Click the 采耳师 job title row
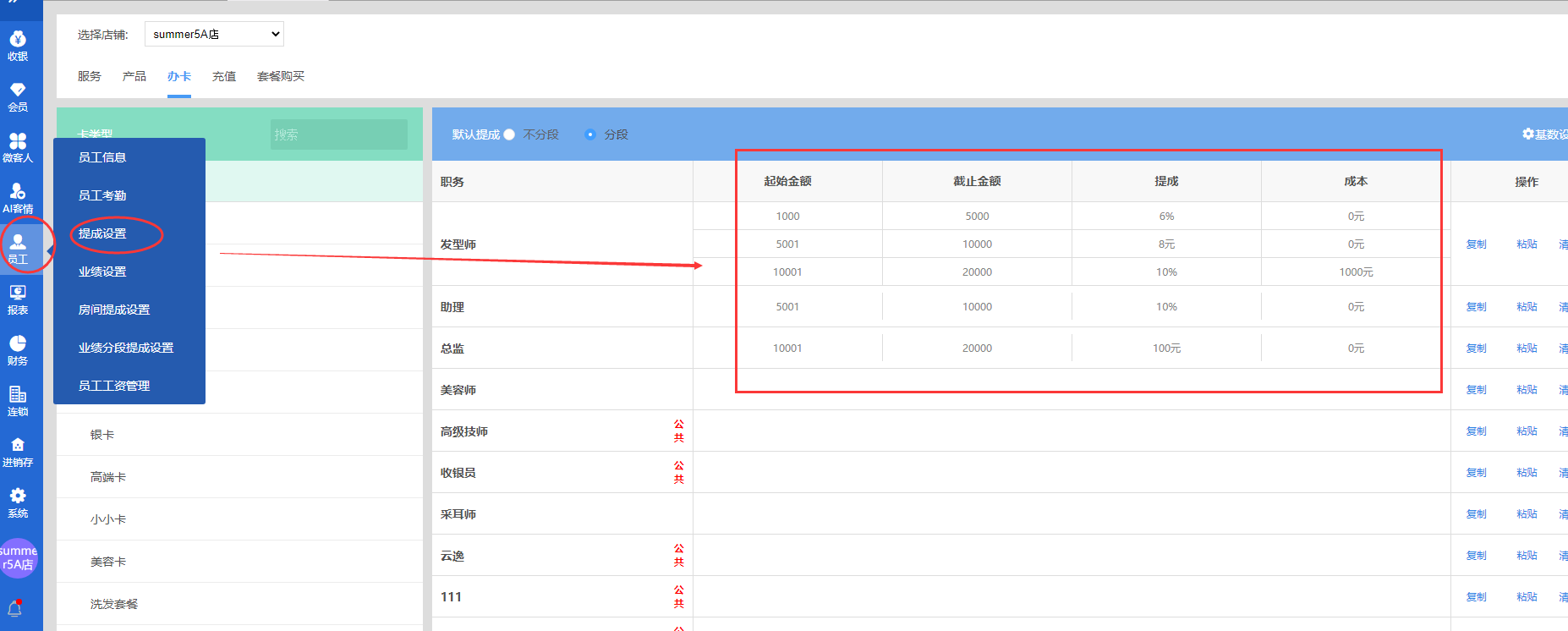 tap(562, 514)
